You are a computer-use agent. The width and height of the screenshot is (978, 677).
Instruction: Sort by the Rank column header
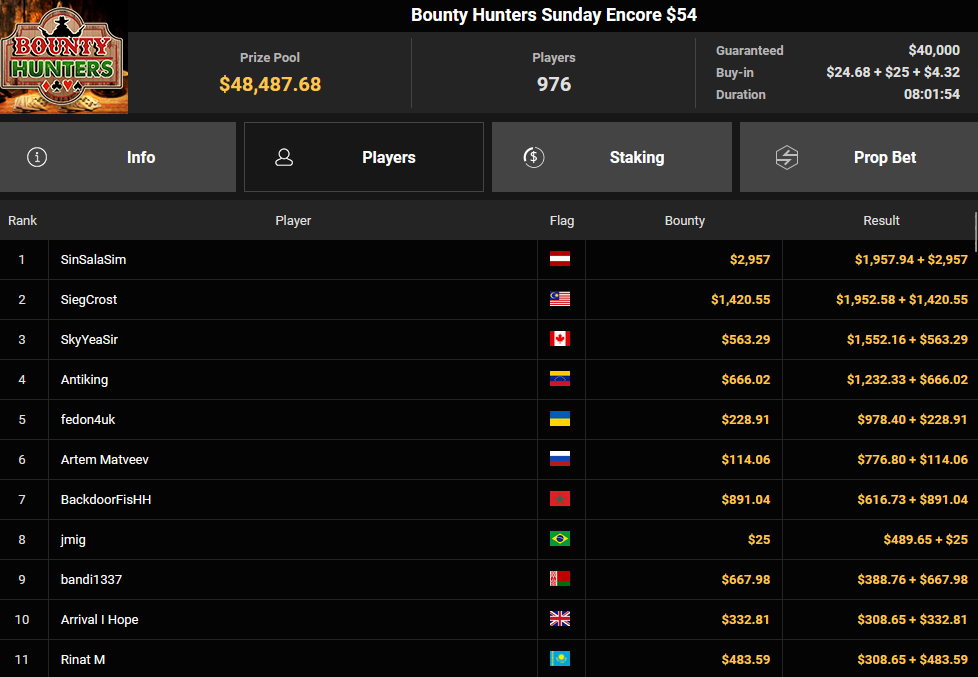pyautogui.click(x=22, y=220)
